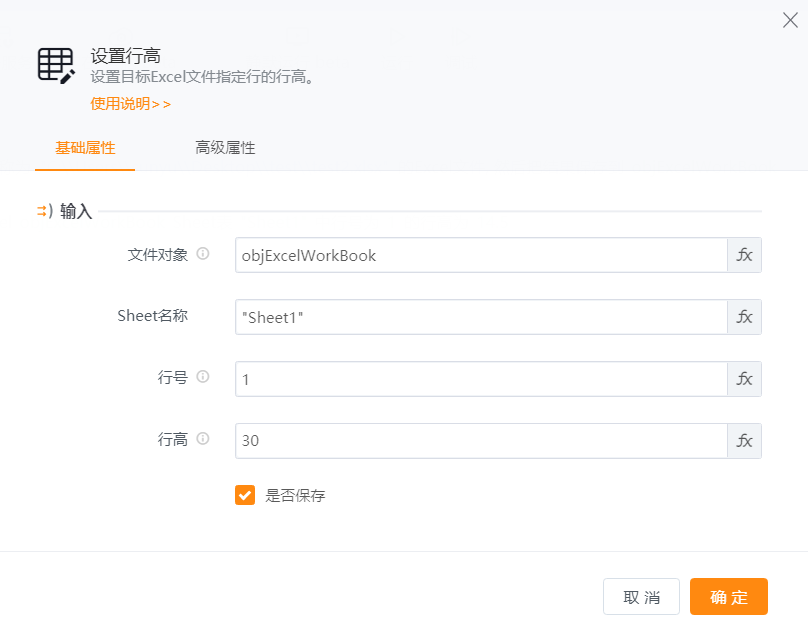The height and width of the screenshot is (620, 808).
Task: Uncheck the 是否保存 checkbox
Action: (245, 495)
